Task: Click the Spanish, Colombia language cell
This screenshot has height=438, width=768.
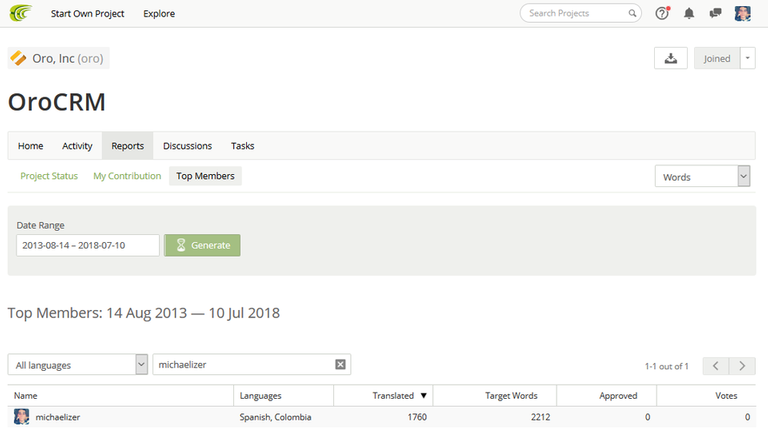Action: pyautogui.click(x=275, y=417)
